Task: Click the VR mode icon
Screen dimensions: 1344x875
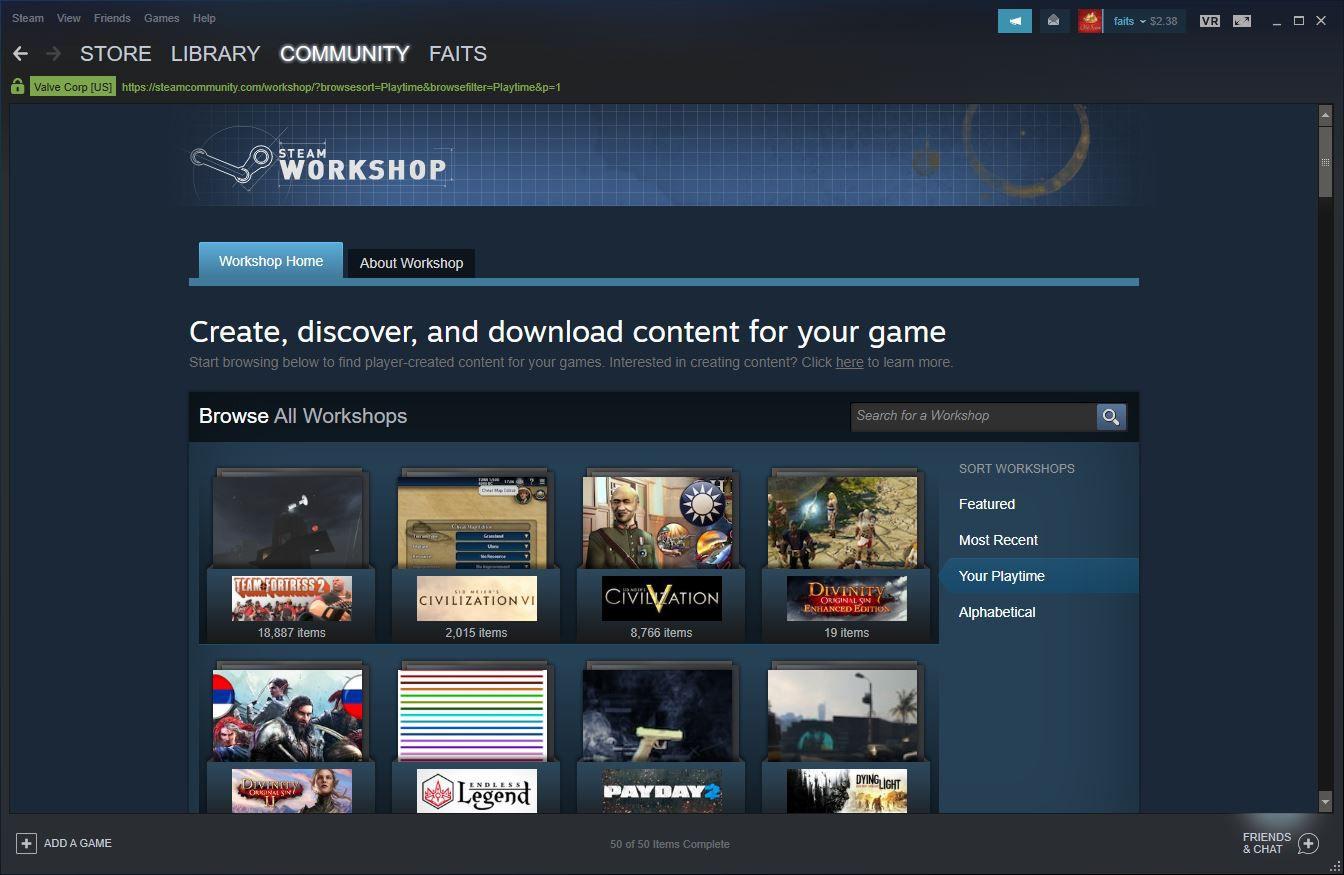Action: coord(1209,20)
